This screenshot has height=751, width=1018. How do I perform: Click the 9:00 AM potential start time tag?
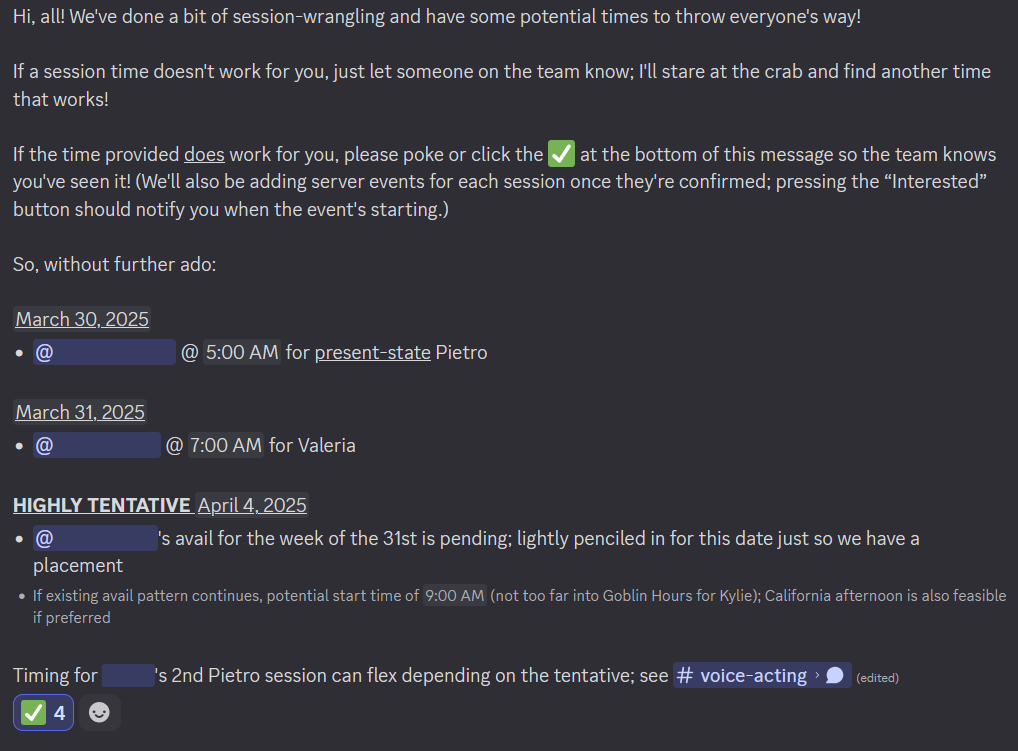coord(454,595)
